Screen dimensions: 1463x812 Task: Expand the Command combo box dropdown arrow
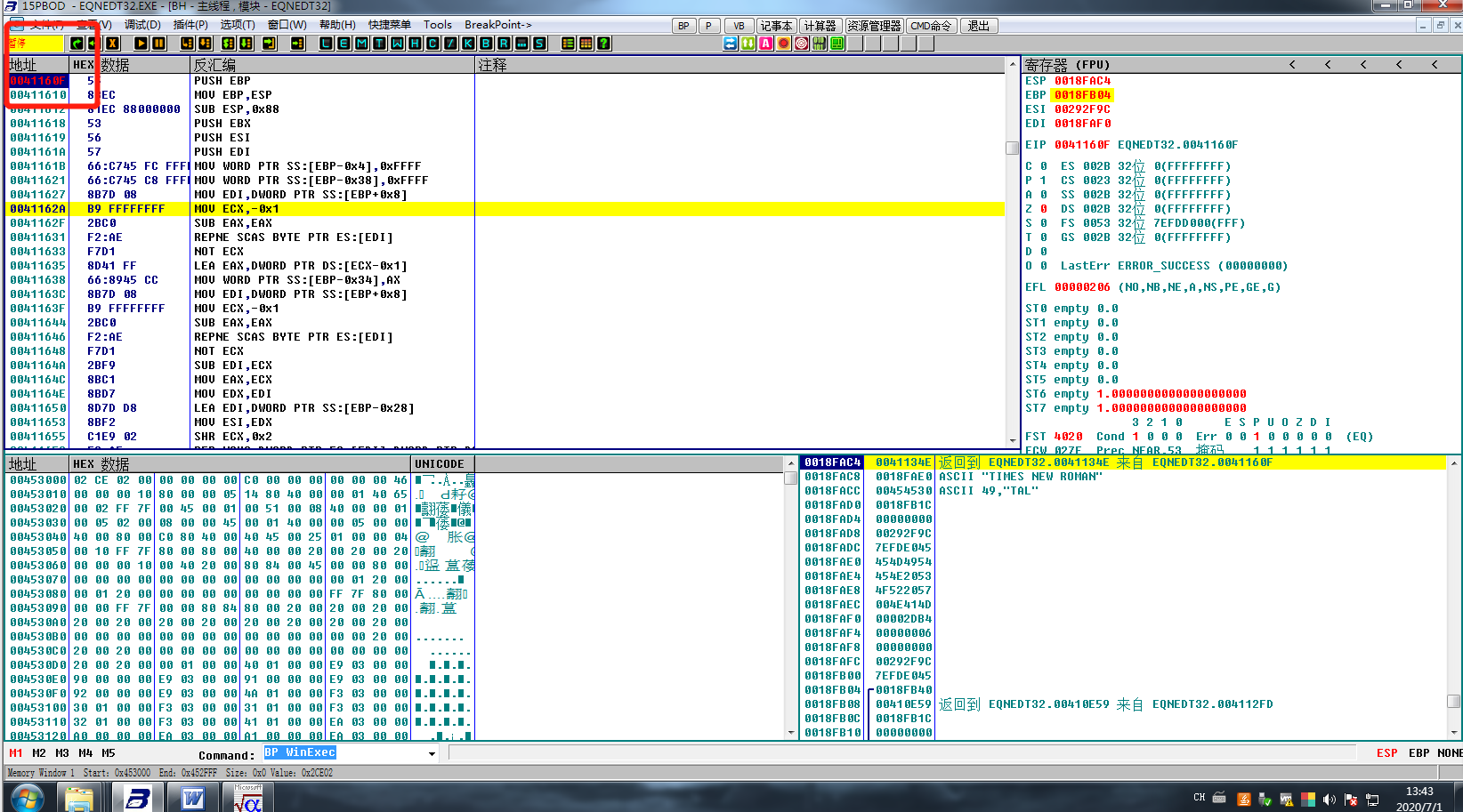(x=432, y=753)
